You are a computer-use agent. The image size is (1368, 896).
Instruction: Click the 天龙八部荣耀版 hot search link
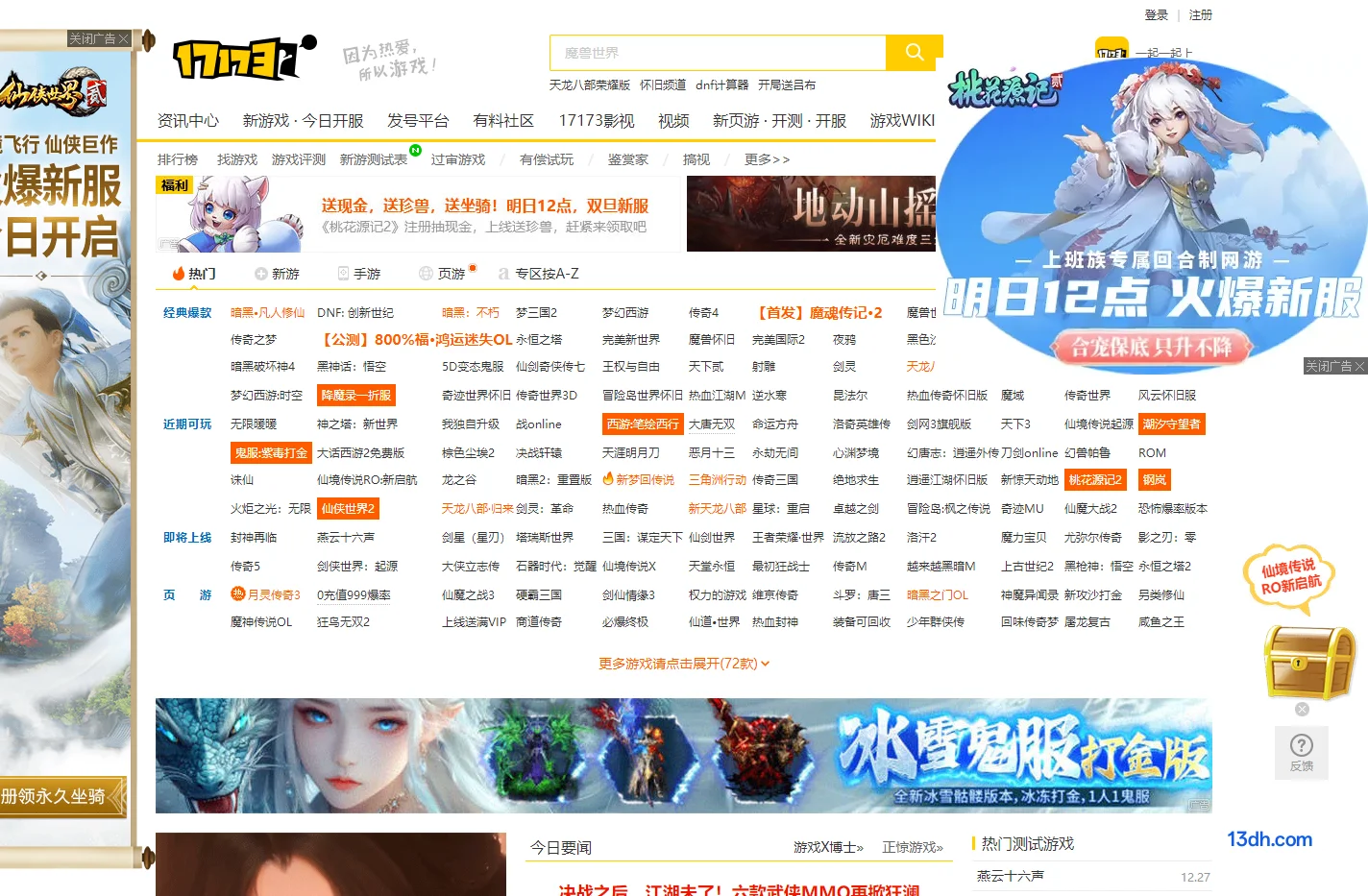coord(590,85)
